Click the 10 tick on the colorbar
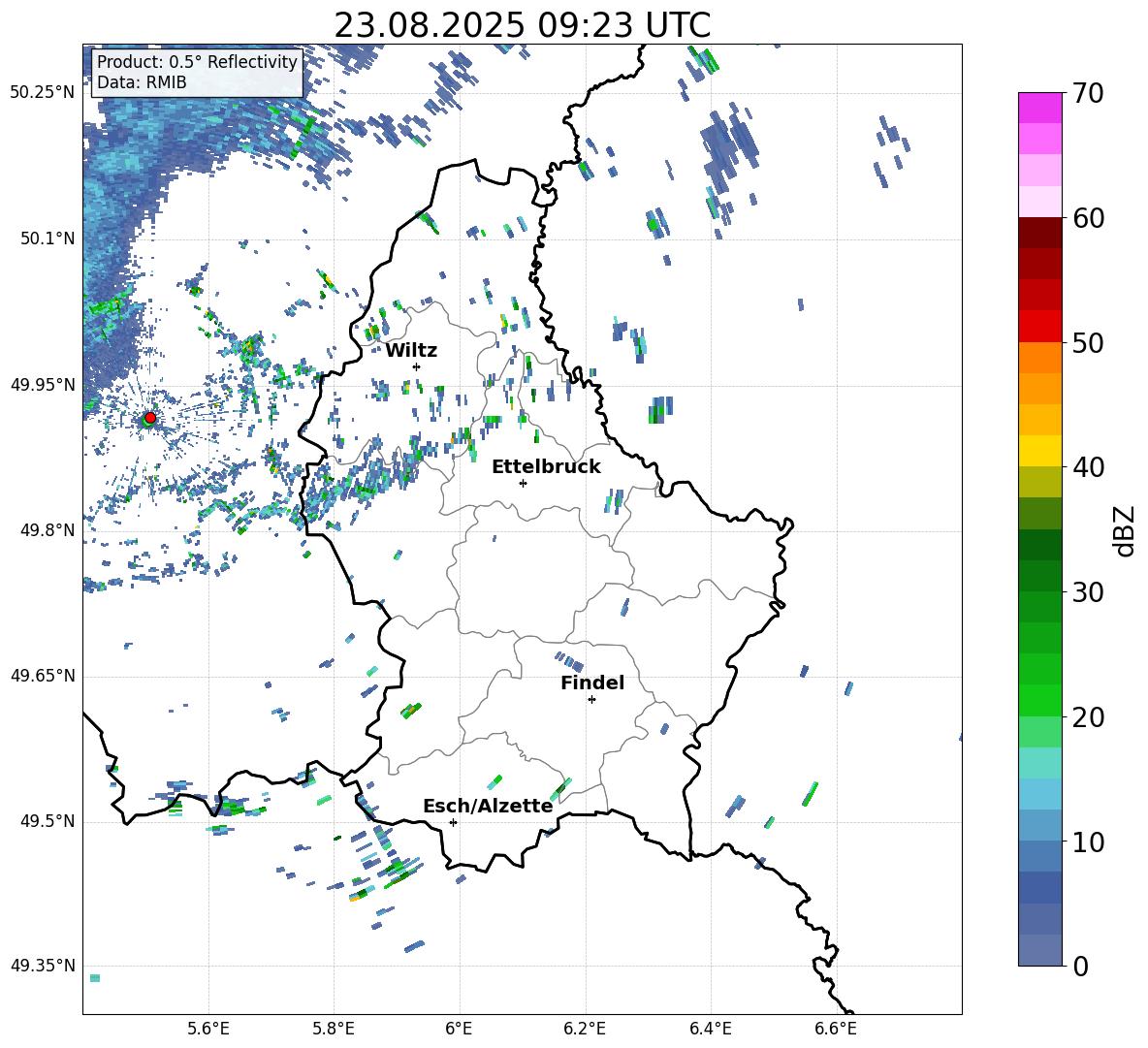 coord(1087,842)
